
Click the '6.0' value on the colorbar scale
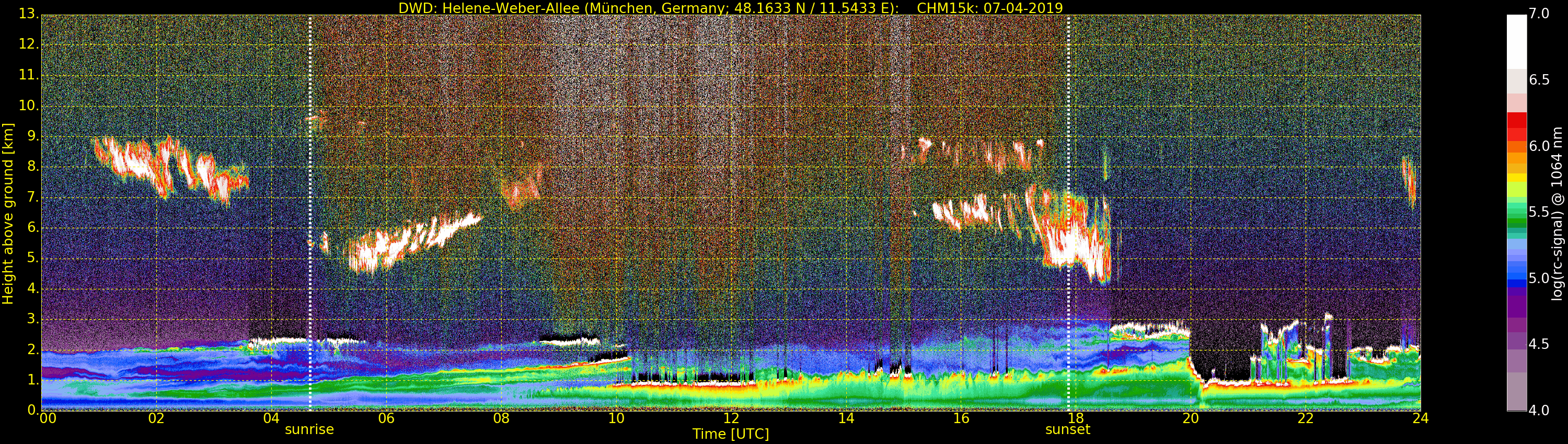tap(1539, 146)
